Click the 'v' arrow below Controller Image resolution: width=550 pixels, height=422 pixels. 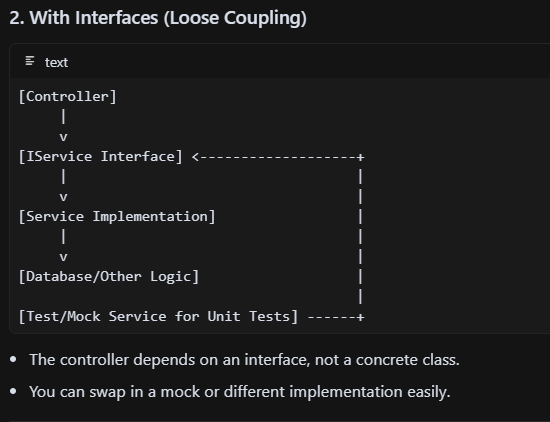point(63,137)
